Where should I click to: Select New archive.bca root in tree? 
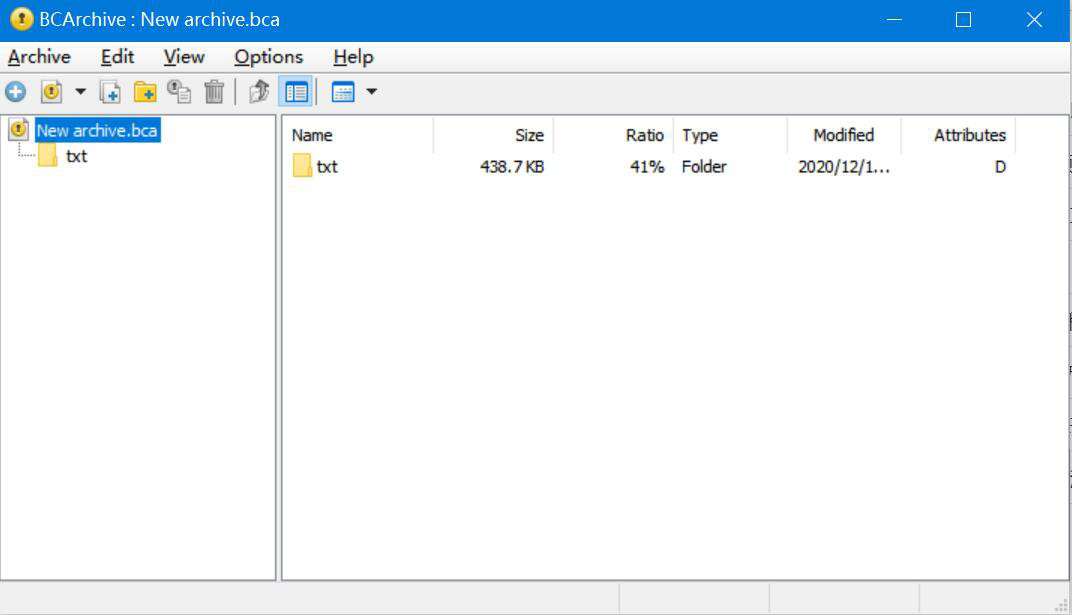point(96,131)
